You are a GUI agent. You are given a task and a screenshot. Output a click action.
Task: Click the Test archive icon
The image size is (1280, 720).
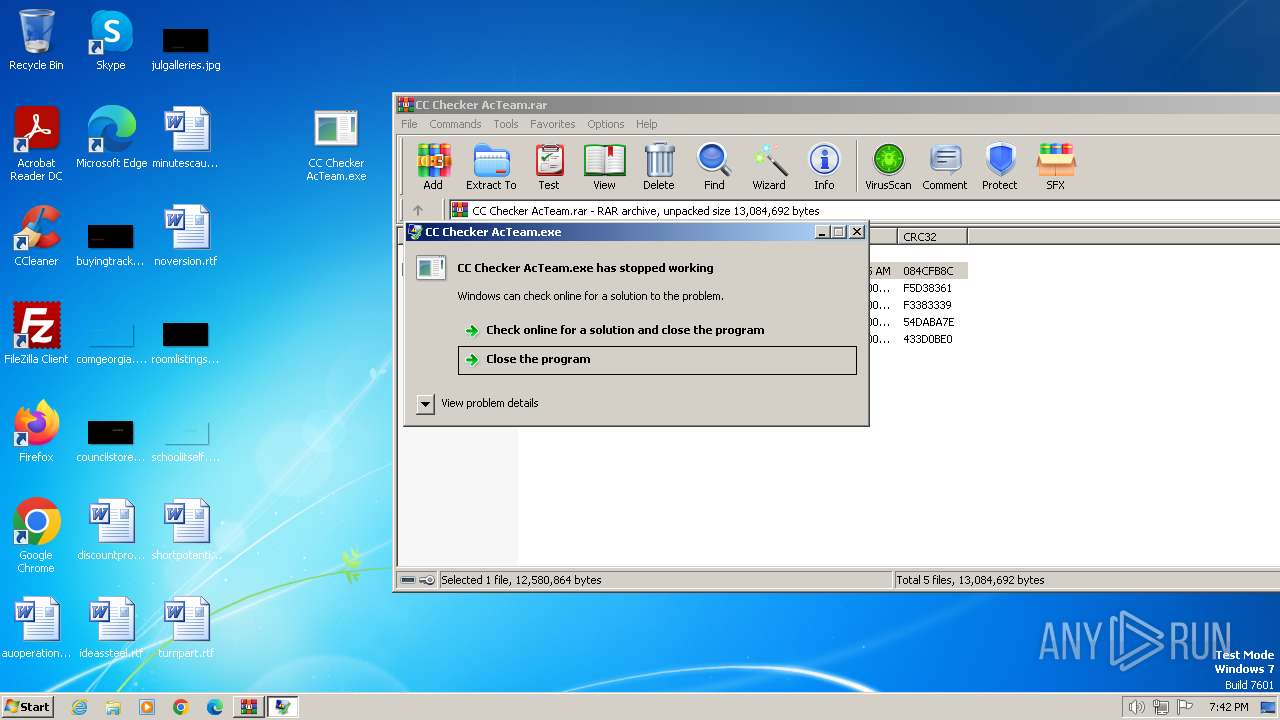(549, 166)
